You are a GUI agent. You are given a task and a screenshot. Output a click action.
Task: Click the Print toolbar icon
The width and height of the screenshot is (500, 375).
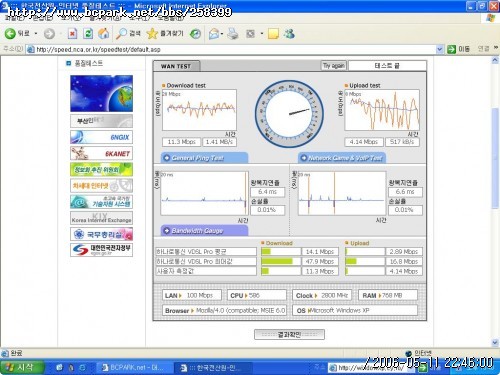233,34
